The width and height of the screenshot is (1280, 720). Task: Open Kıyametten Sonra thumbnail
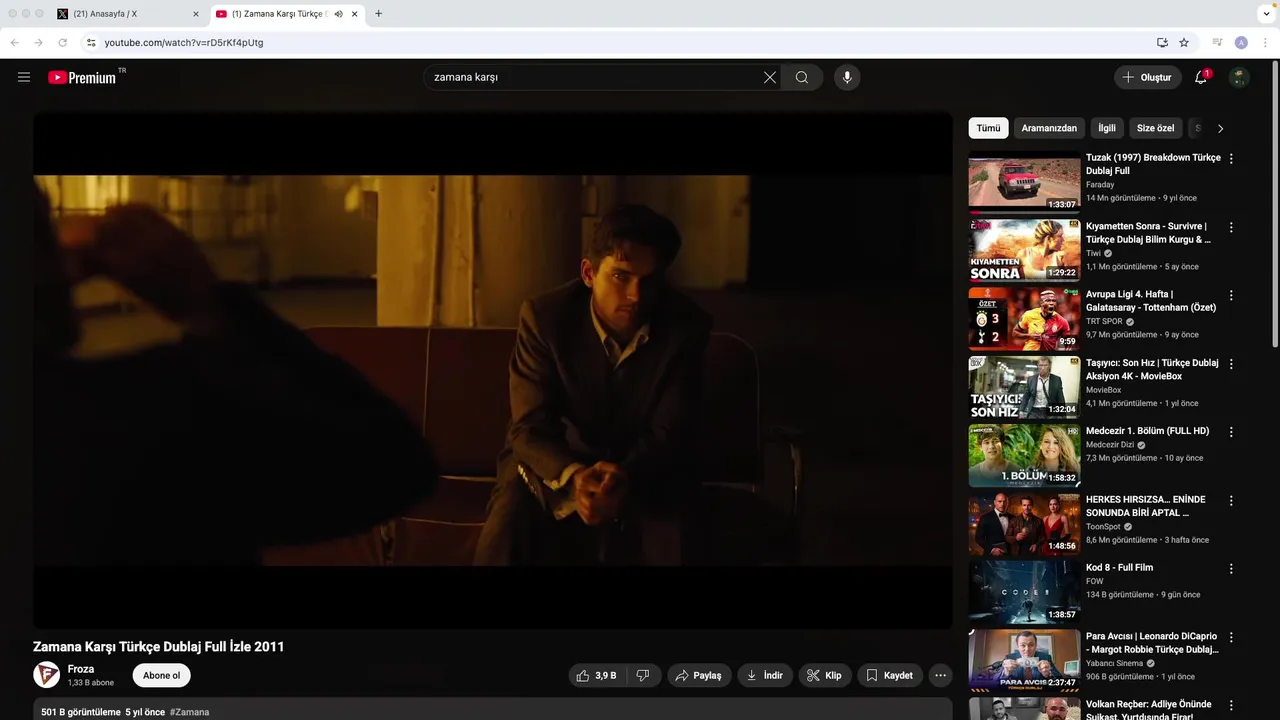tap(1024, 250)
